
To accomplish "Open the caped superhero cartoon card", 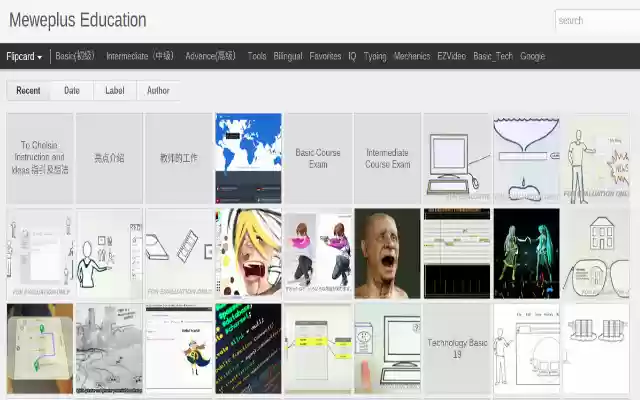I will tap(179, 349).
